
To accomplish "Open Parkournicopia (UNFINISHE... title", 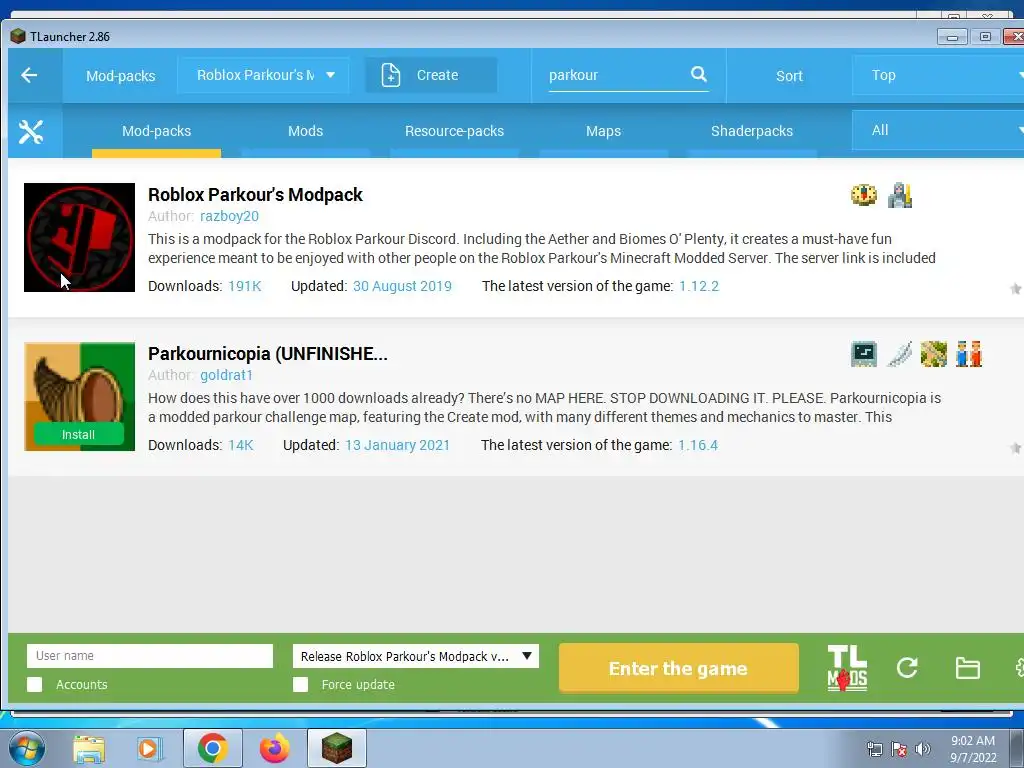I will point(268,353).
